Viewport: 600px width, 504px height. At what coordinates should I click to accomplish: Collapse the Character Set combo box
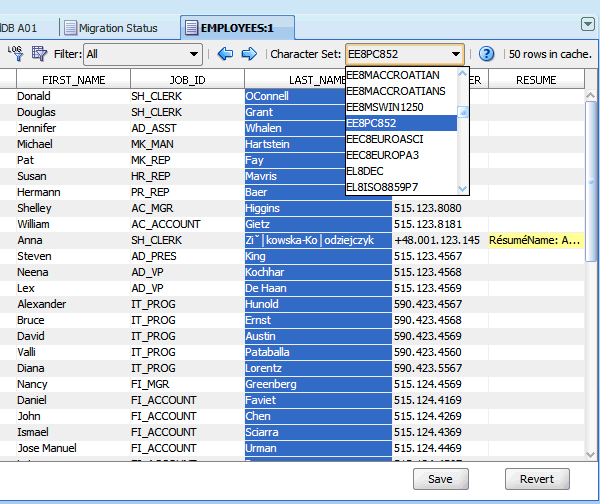coord(456,54)
